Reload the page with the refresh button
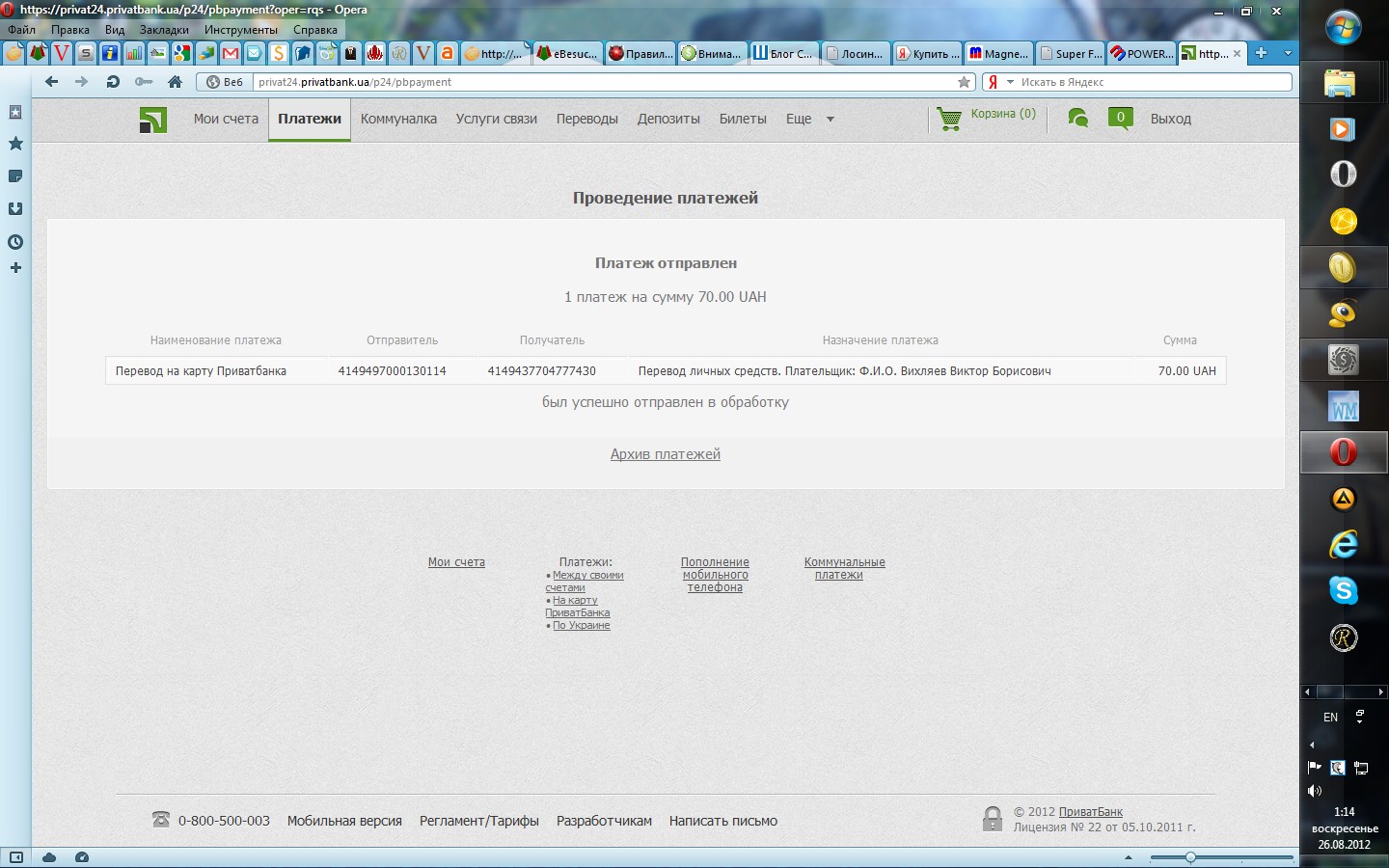Screen dimensions: 1389x868 [x=113, y=82]
